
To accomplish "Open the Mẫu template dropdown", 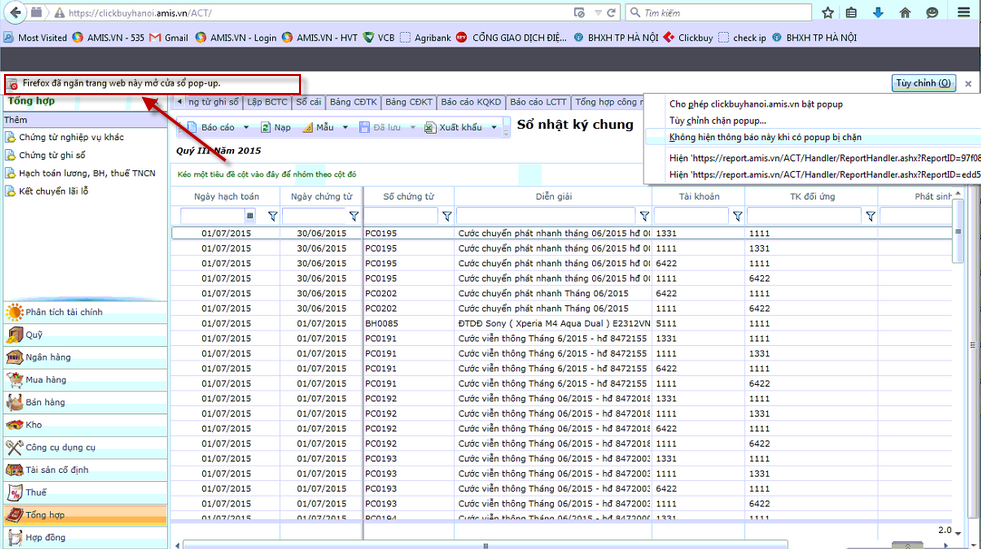I will click(345, 128).
